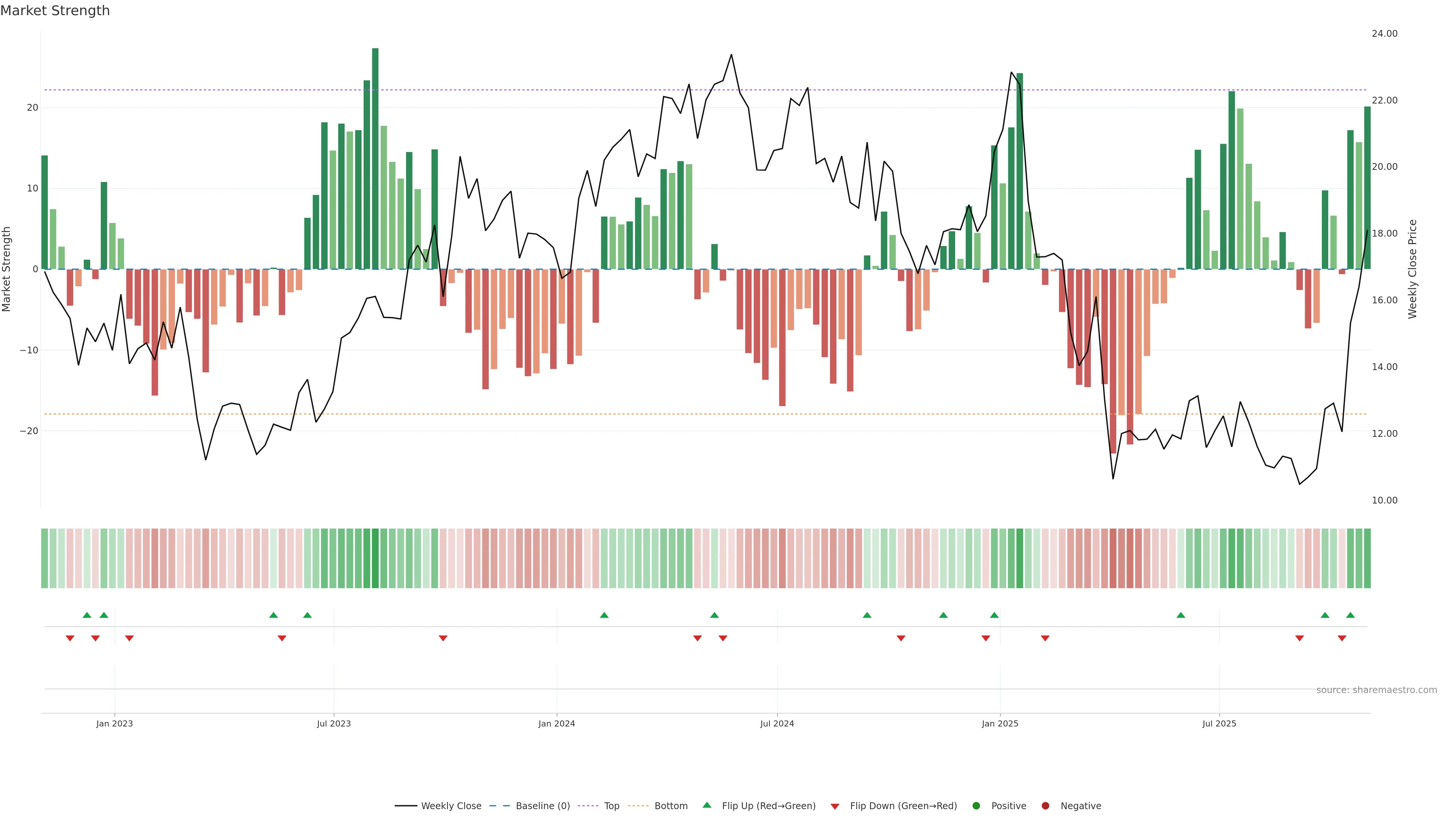This screenshot has height=819, width=1456.
Task: Click Flip Up green triangle legend icon
Action: 706,805
